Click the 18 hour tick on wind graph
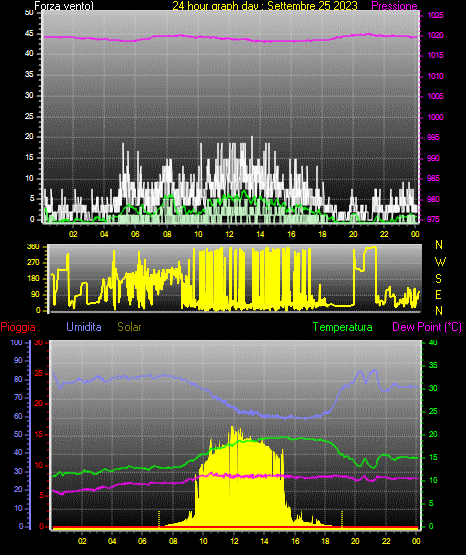This screenshot has width=466, height=555. [322, 234]
